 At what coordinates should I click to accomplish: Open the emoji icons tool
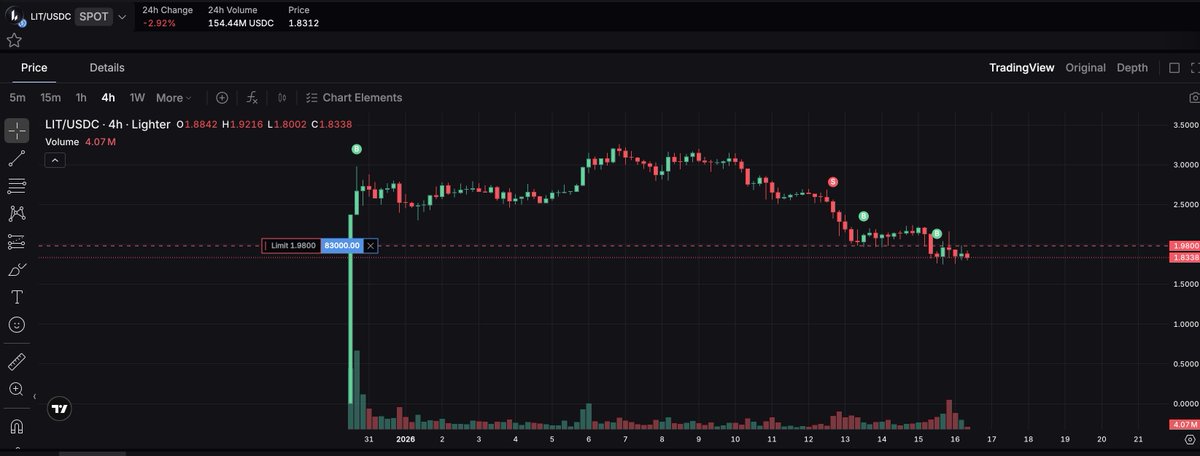click(x=16, y=324)
